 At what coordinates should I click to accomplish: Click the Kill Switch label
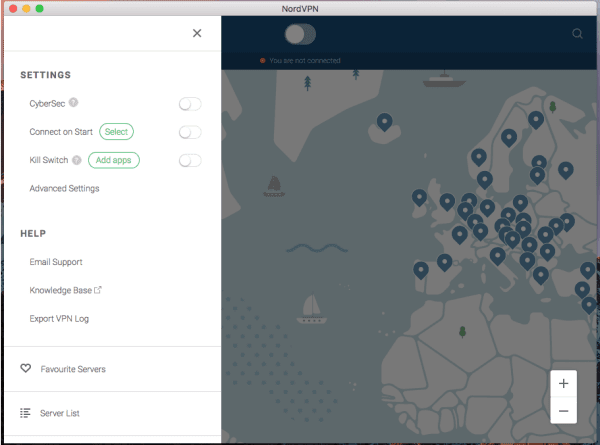49,160
